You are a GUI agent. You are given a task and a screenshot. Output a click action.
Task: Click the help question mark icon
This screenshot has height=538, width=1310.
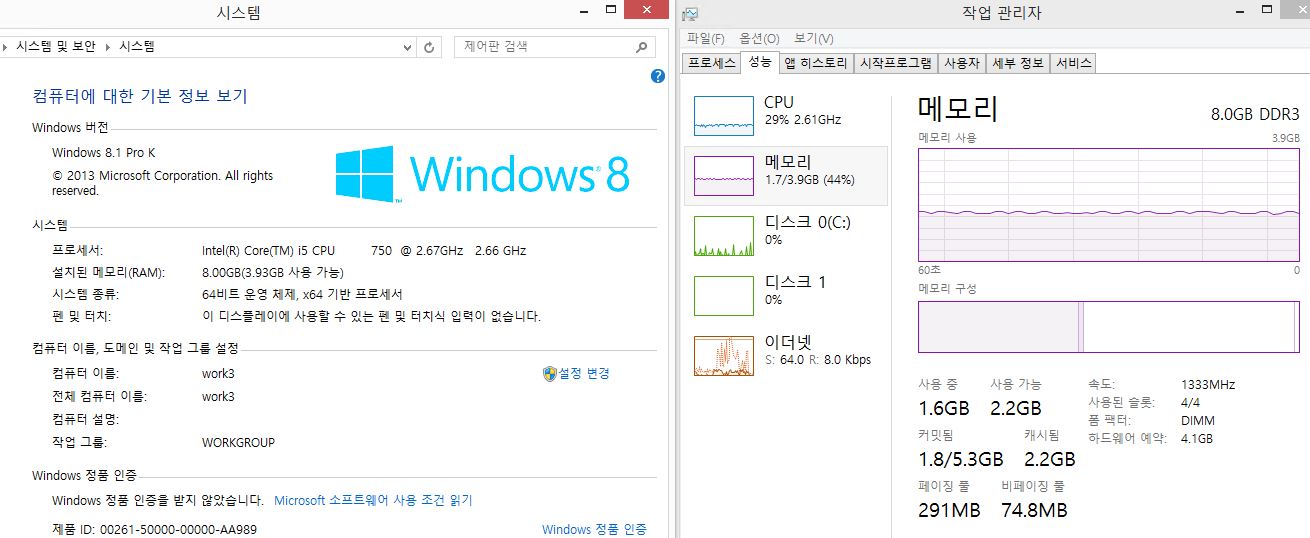[658, 76]
